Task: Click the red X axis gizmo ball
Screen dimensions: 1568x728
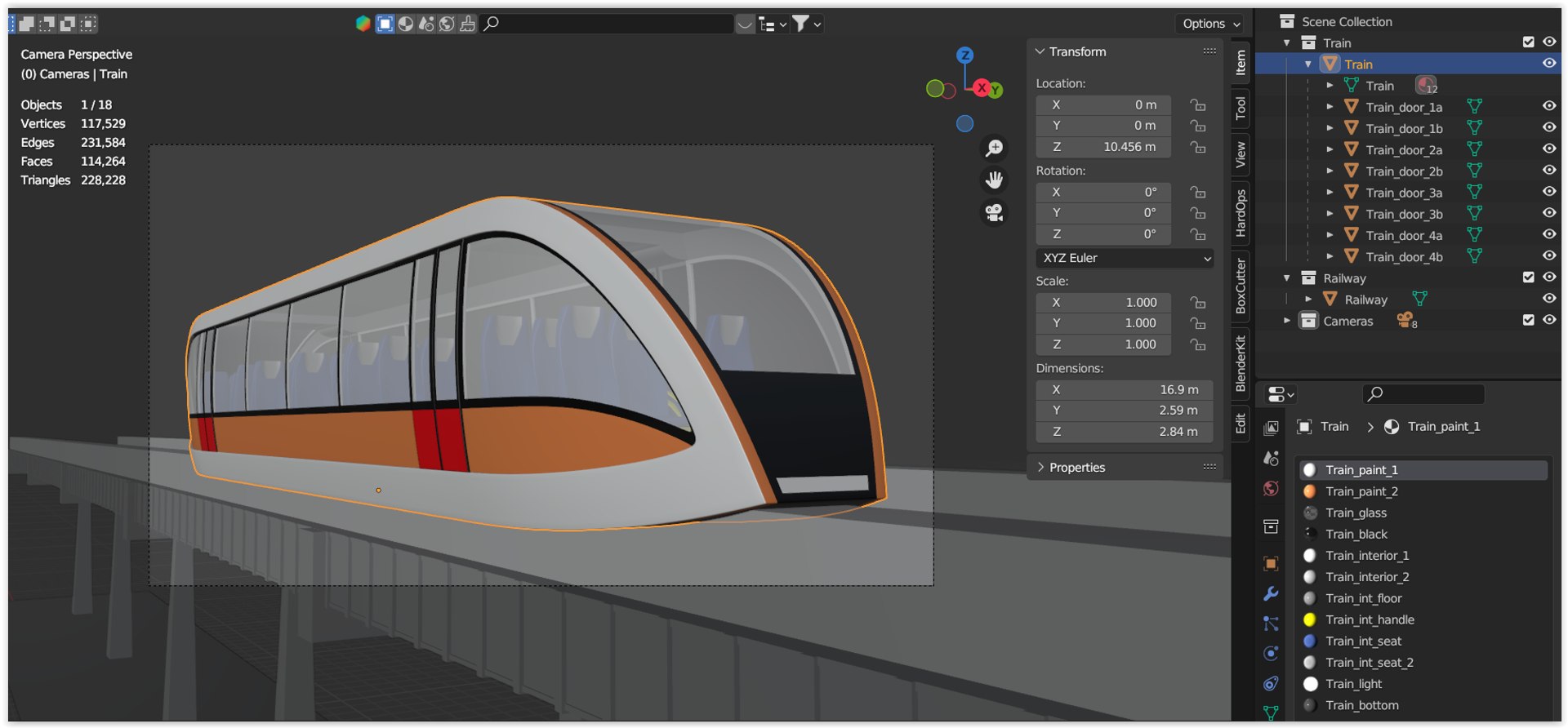Action: coord(982,87)
